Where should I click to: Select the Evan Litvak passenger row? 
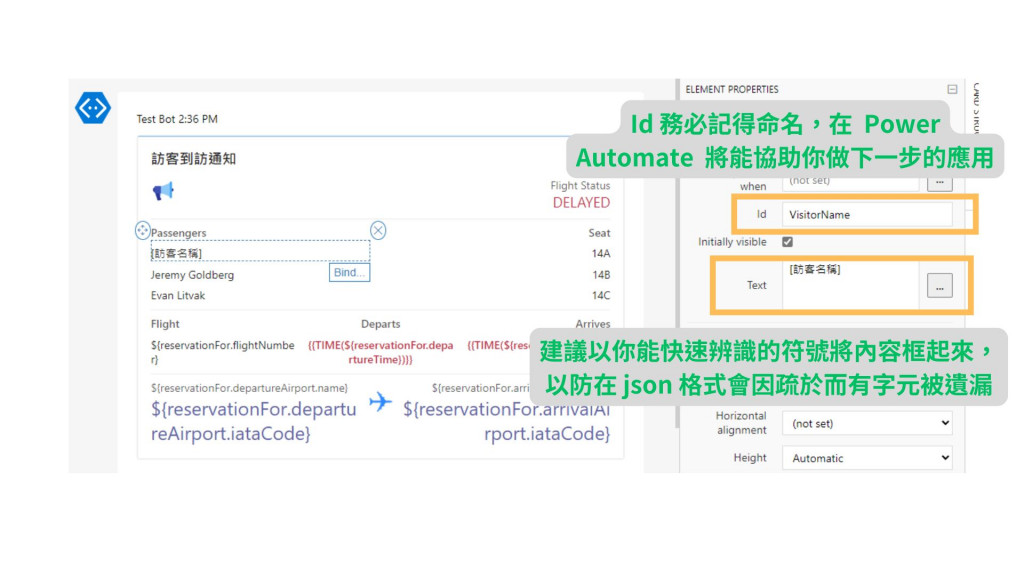[x=178, y=295]
